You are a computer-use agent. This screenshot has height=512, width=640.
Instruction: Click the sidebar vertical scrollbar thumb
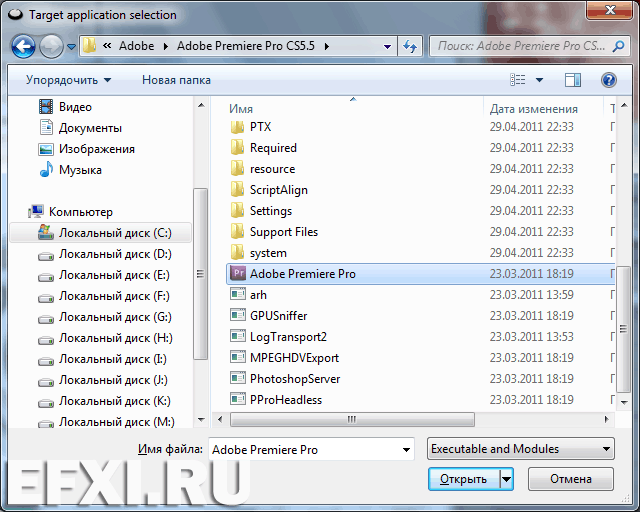tap(200, 274)
